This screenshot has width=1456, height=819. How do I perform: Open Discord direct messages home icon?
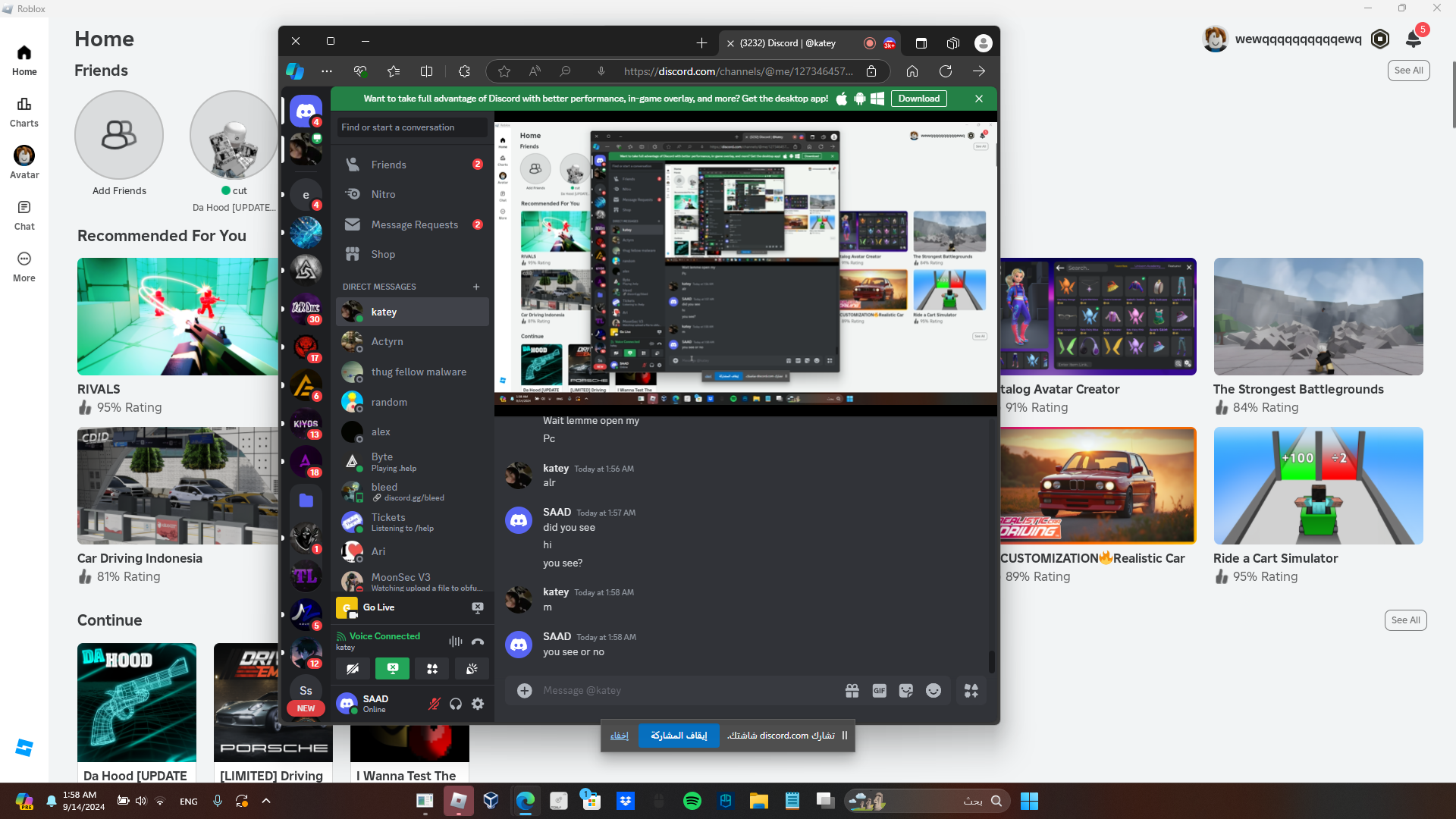point(306,111)
